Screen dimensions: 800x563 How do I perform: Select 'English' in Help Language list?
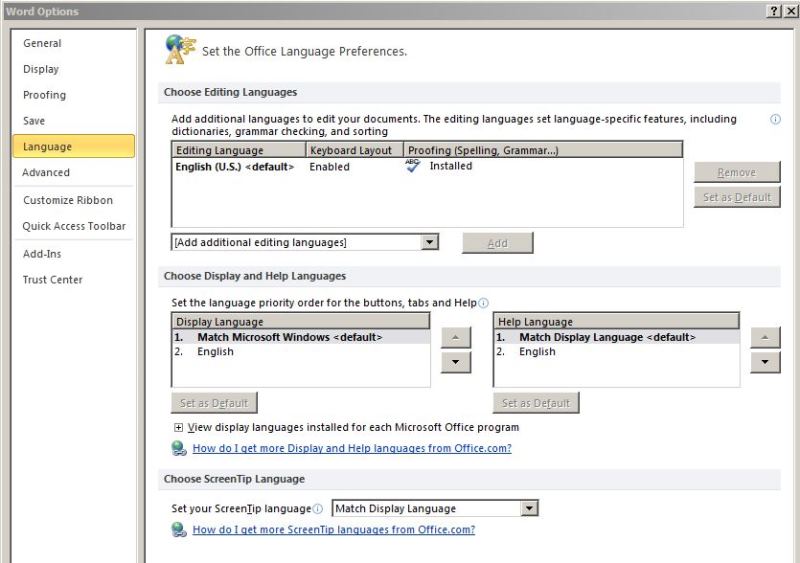(x=616, y=352)
